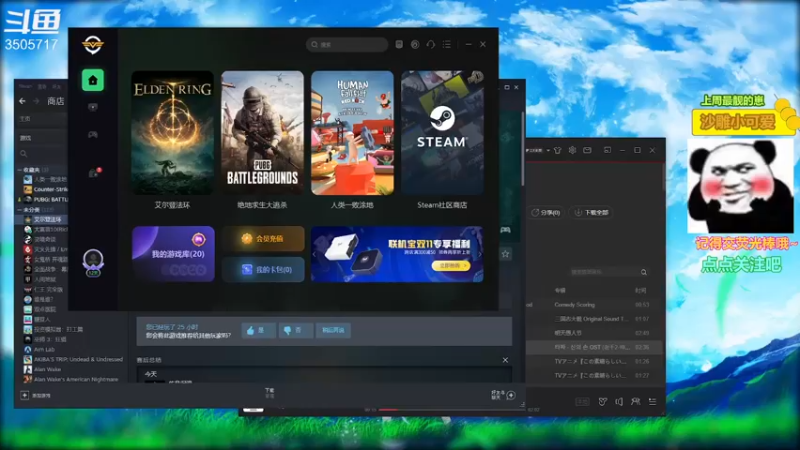Click the 联机宝 promotional banner

tap(397, 254)
